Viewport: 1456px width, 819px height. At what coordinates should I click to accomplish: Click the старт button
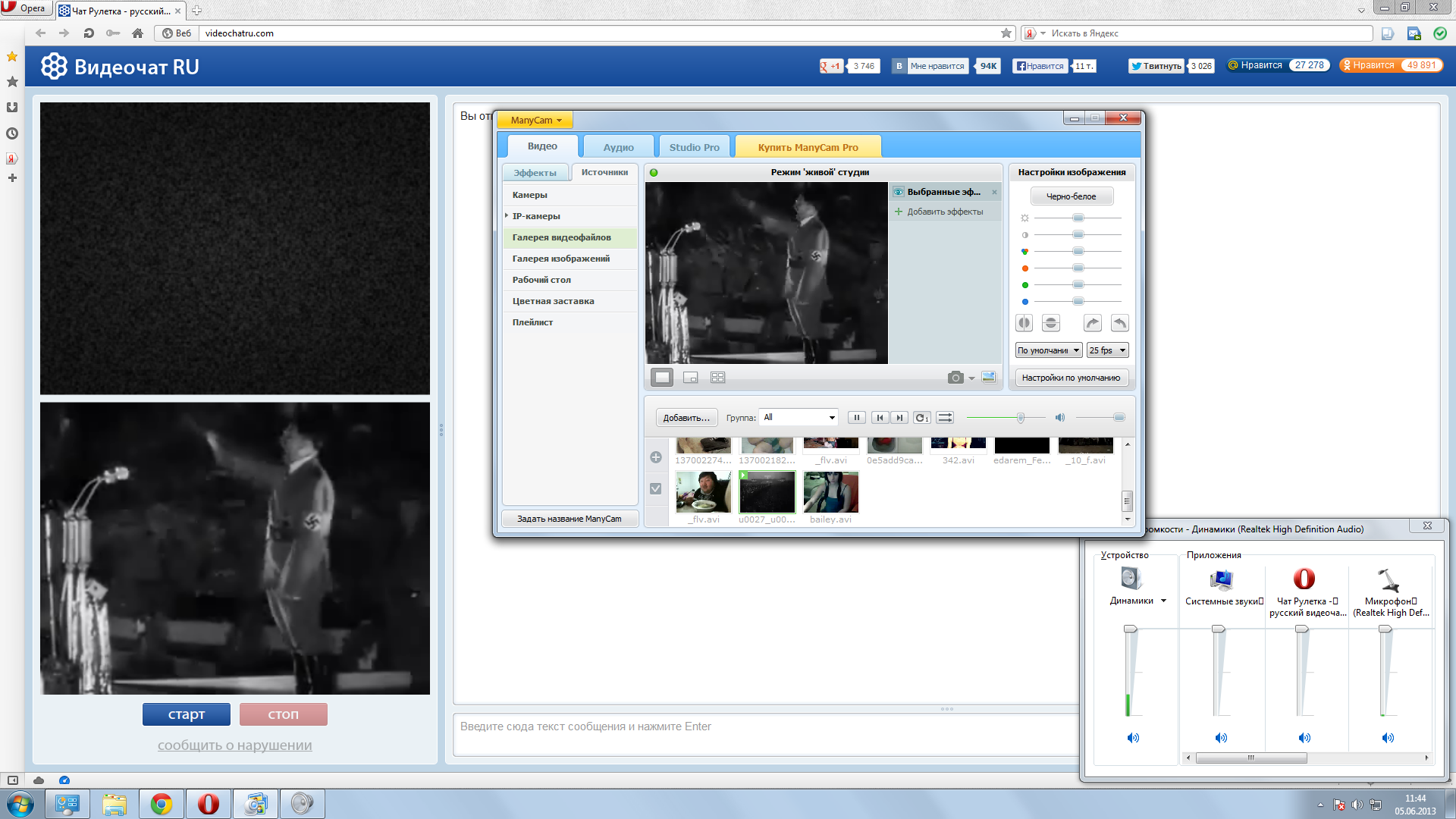click(x=187, y=714)
